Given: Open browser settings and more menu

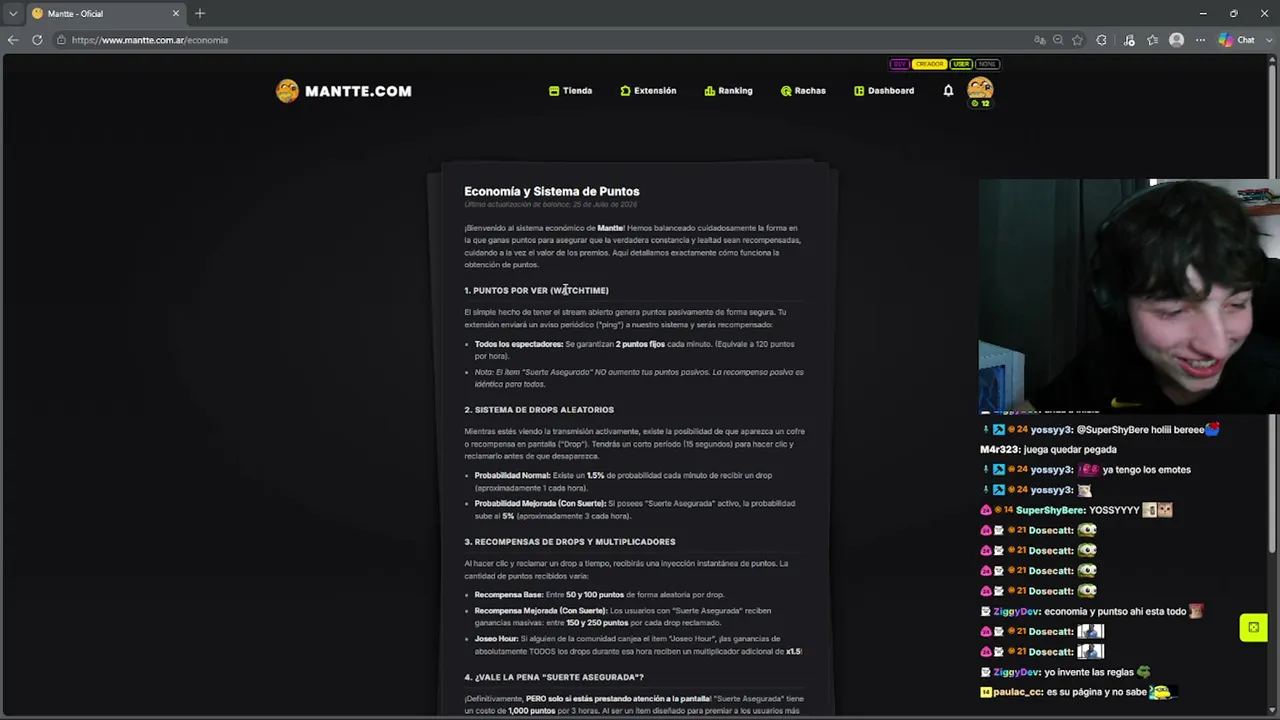Looking at the screenshot, I should pyautogui.click(x=1200, y=40).
